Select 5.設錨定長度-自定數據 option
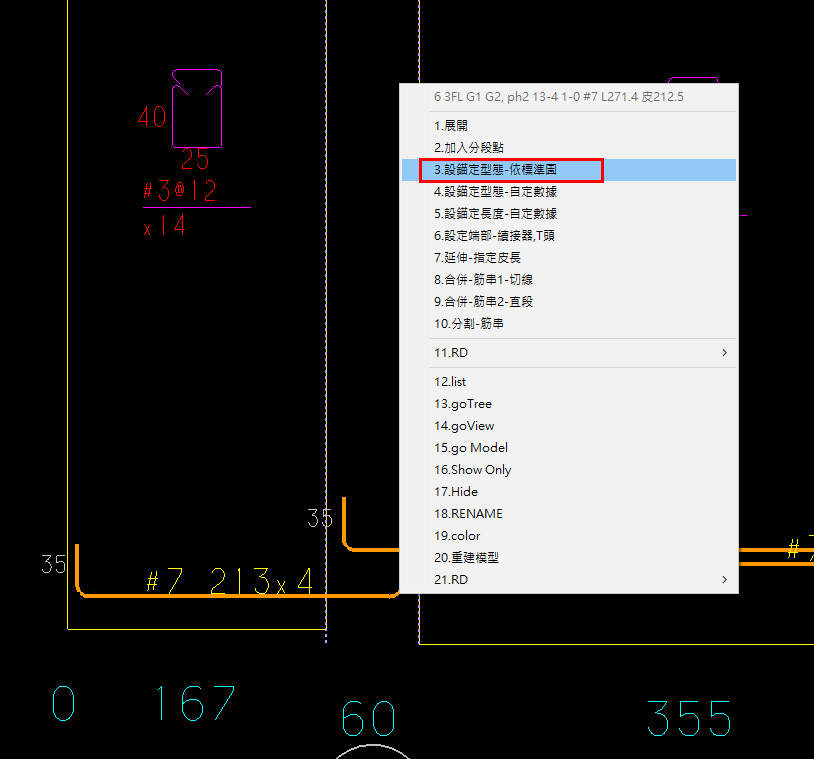Viewport: 814px width, 759px height. (x=568, y=213)
